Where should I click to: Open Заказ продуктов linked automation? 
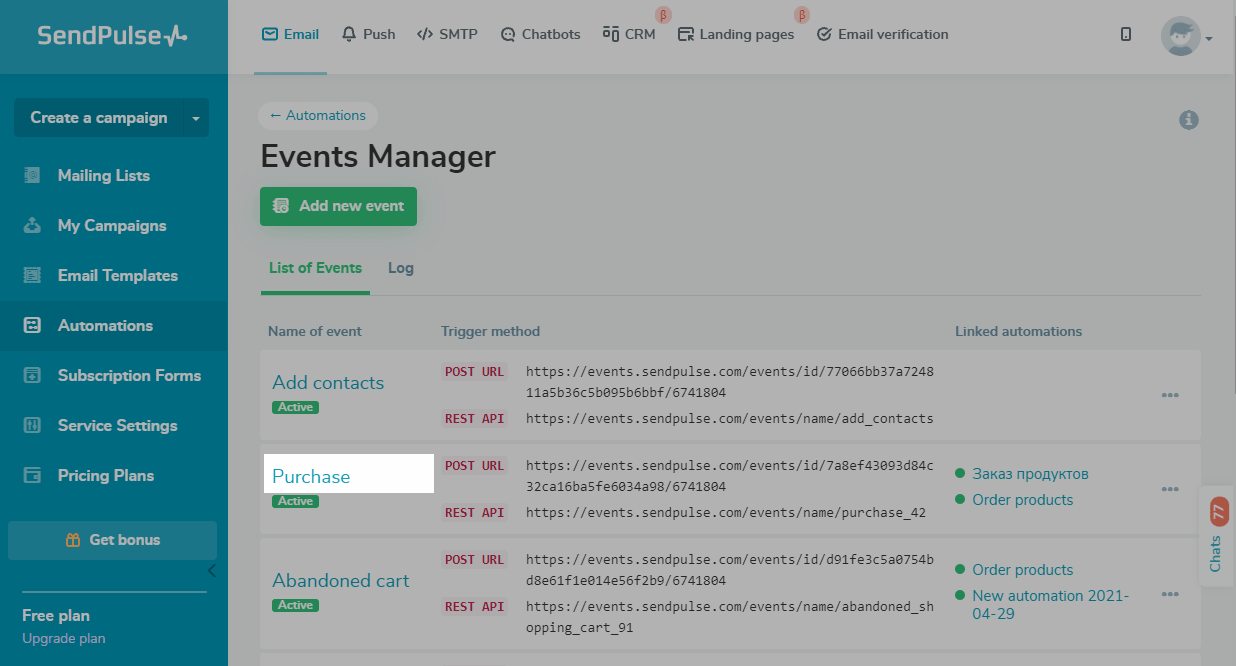click(1030, 474)
